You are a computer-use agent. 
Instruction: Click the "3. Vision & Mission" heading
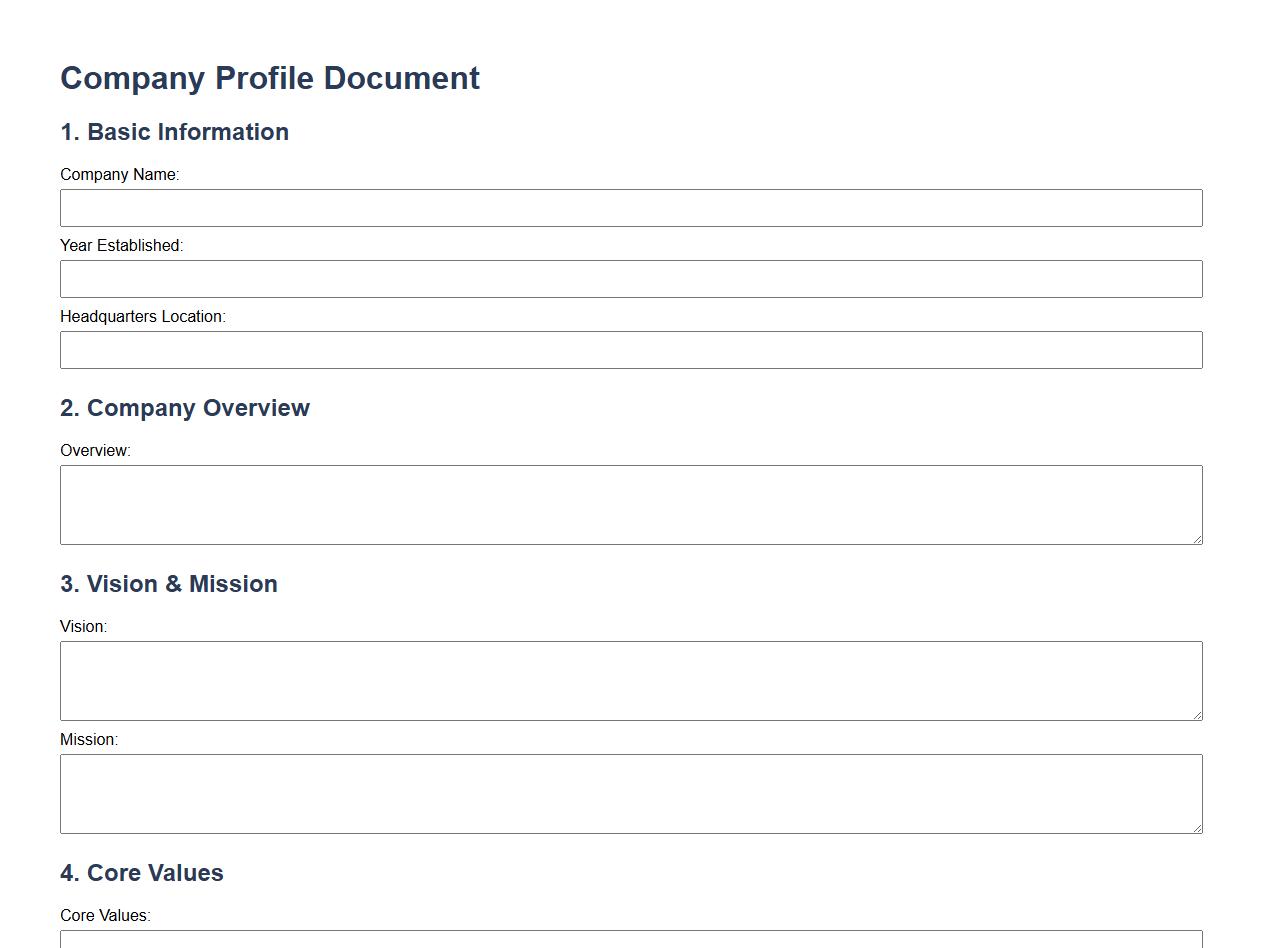point(169,584)
